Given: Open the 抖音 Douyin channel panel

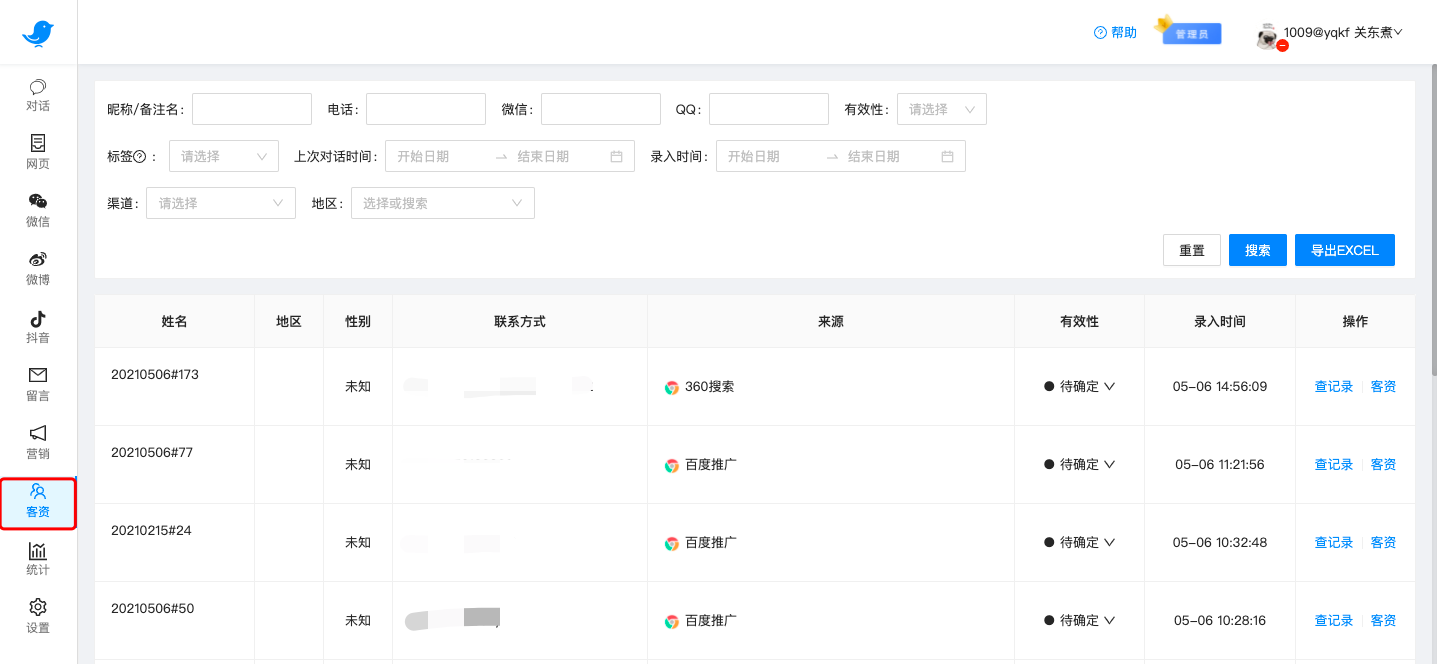Looking at the screenshot, I should (37, 327).
